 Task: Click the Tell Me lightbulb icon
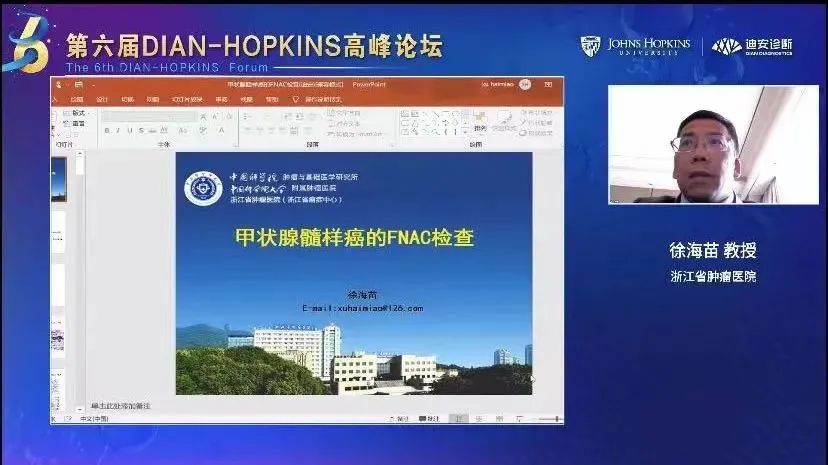click(x=296, y=99)
